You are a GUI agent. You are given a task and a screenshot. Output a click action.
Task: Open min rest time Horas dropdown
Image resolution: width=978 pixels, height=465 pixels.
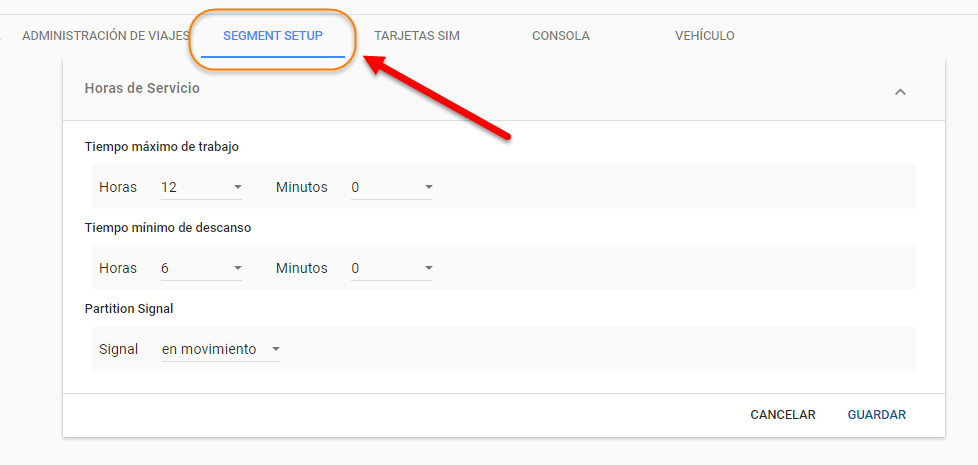(202, 268)
